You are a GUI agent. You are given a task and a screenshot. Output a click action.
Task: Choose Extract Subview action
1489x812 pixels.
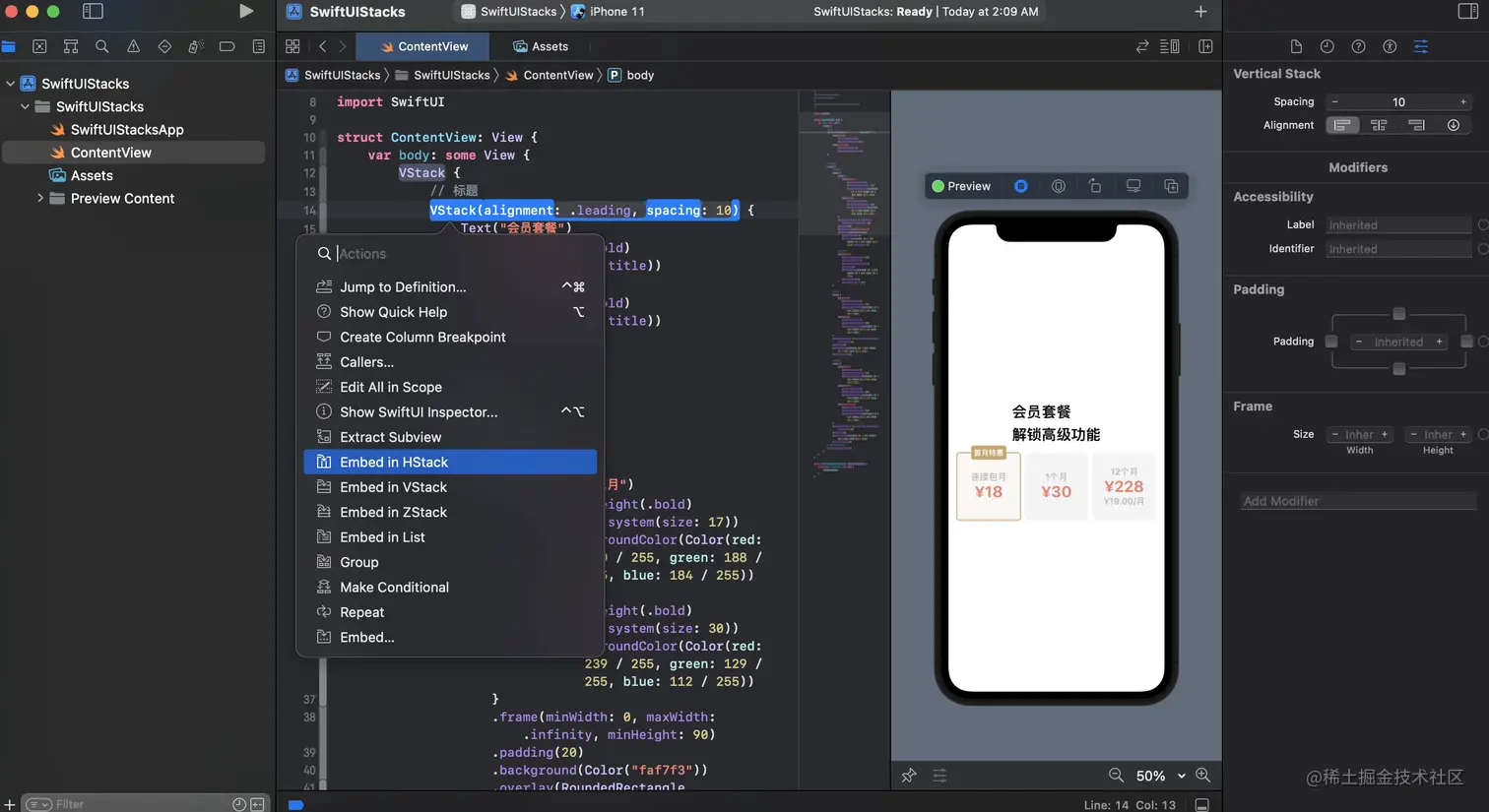(450, 437)
